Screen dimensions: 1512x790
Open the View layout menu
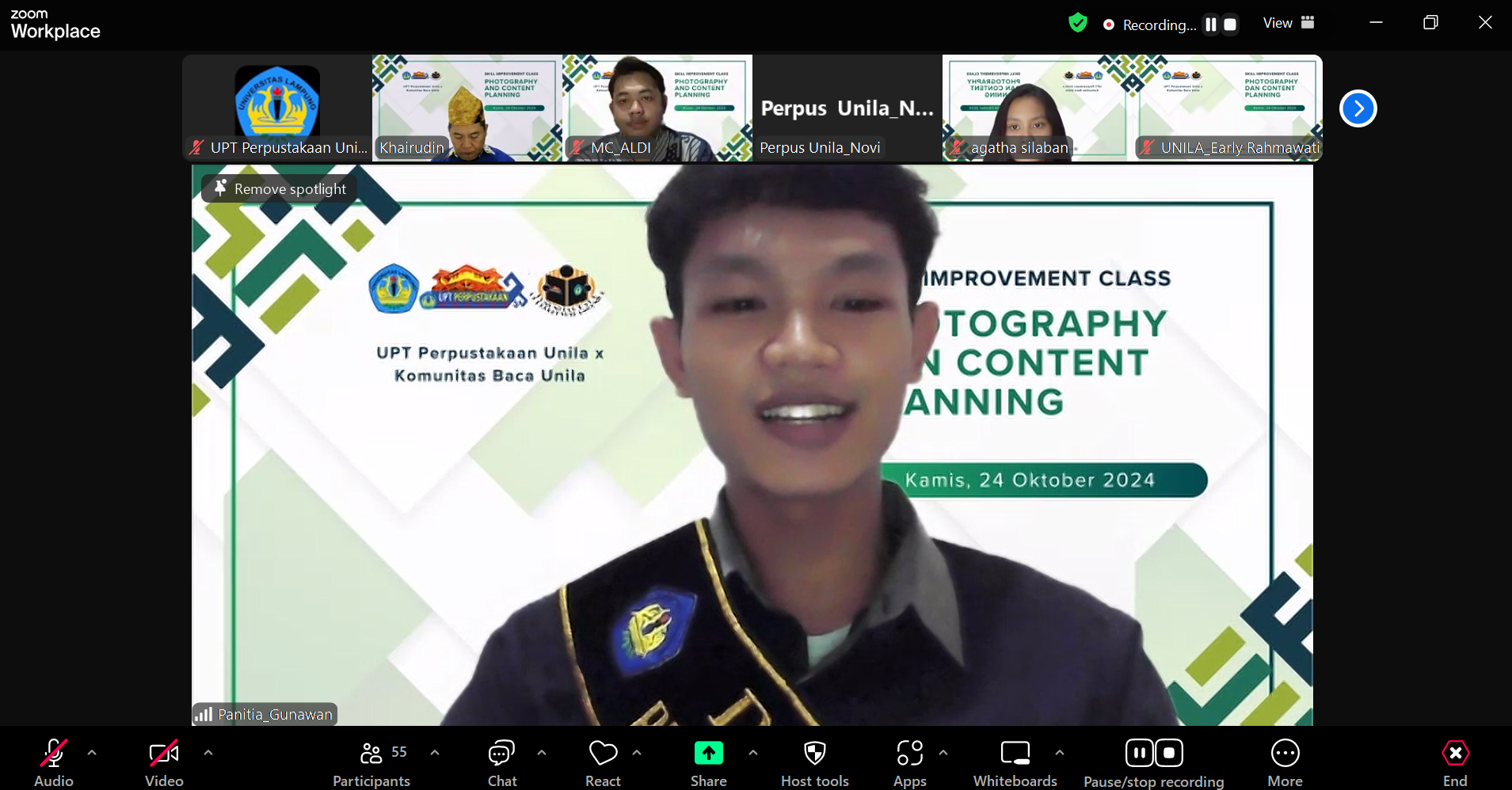pos(1289,24)
